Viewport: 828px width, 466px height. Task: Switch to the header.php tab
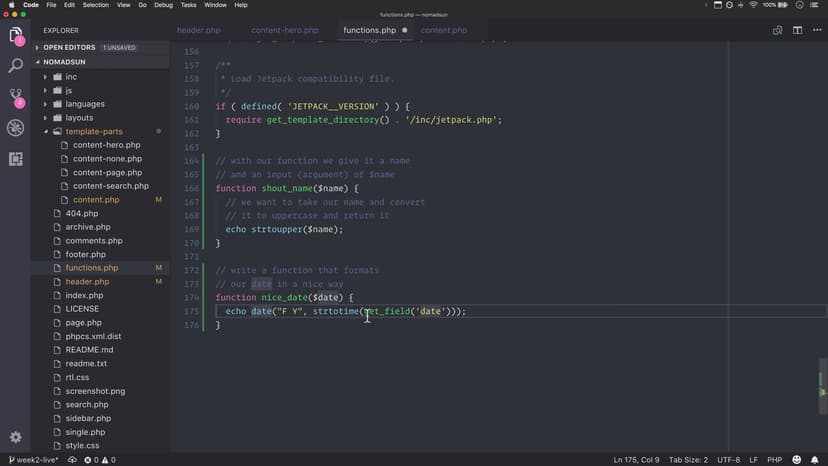point(198,30)
